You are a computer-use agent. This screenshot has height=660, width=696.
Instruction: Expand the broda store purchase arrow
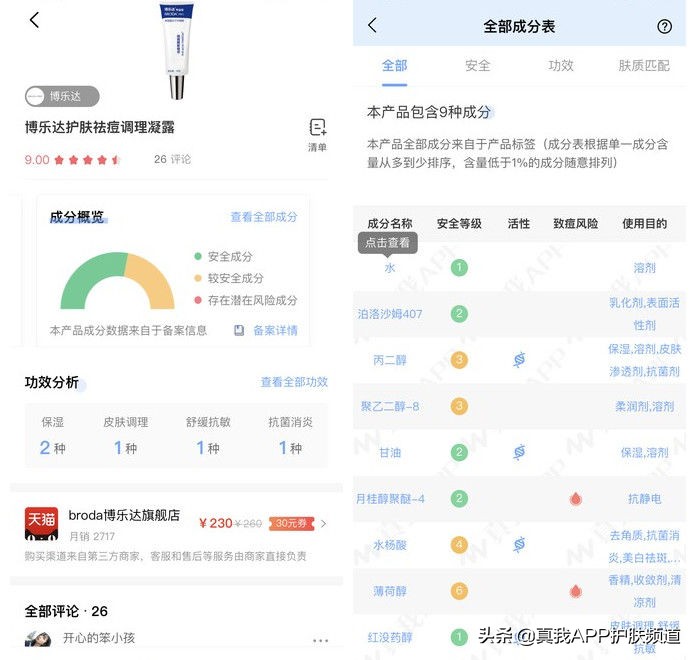pyautogui.click(x=324, y=524)
